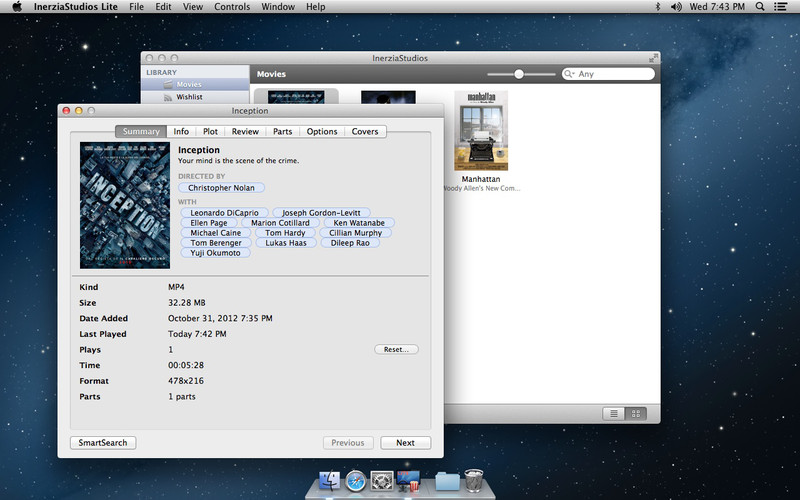The width and height of the screenshot is (800, 500).
Task: Click the 00:05:28 time value
Action: 186,365
